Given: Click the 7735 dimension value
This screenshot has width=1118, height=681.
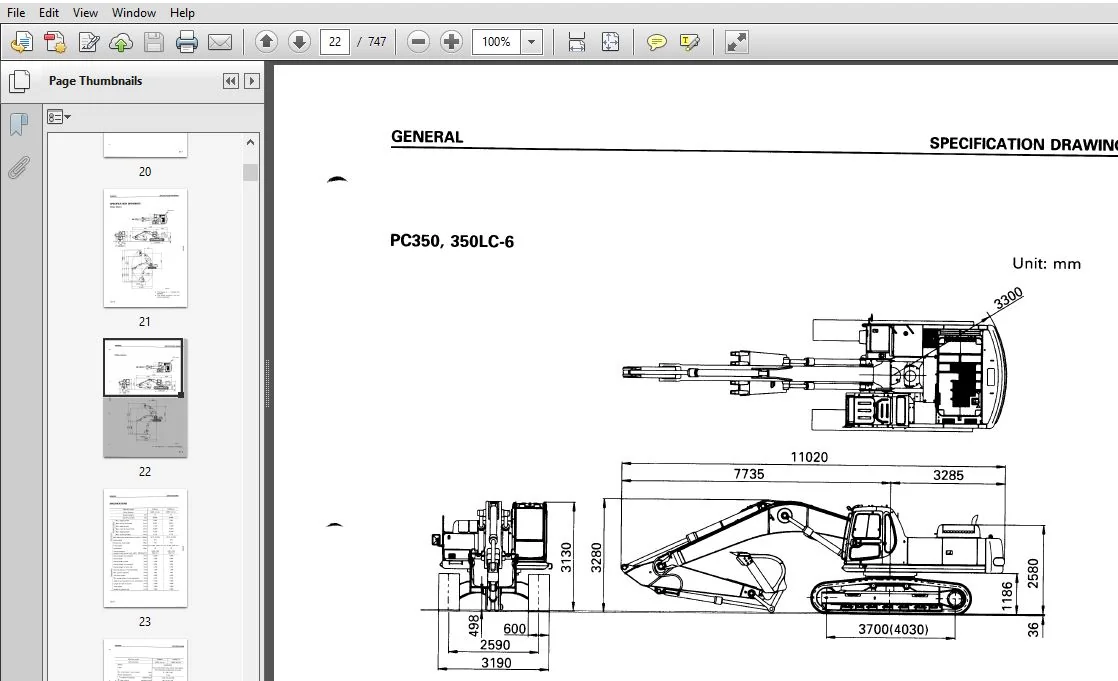Looking at the screenshot, I should tap(749, 474).
